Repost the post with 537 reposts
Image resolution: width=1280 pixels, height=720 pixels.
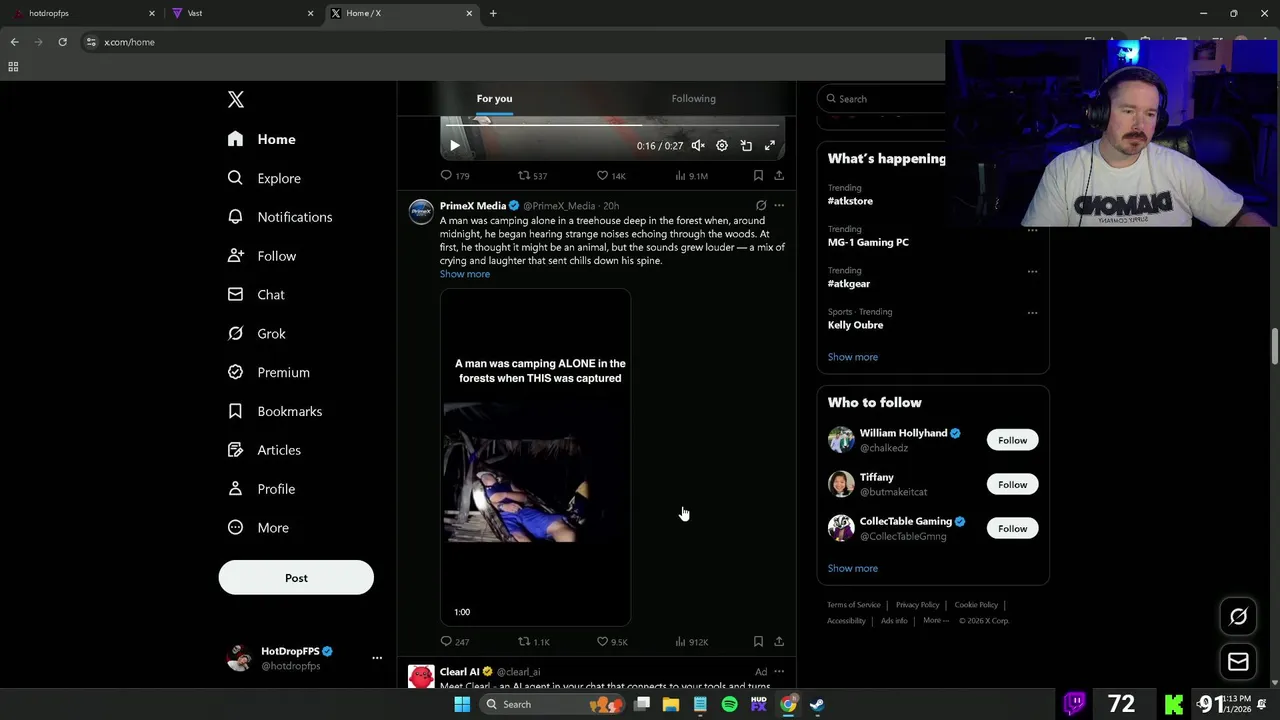pos(532,175)
